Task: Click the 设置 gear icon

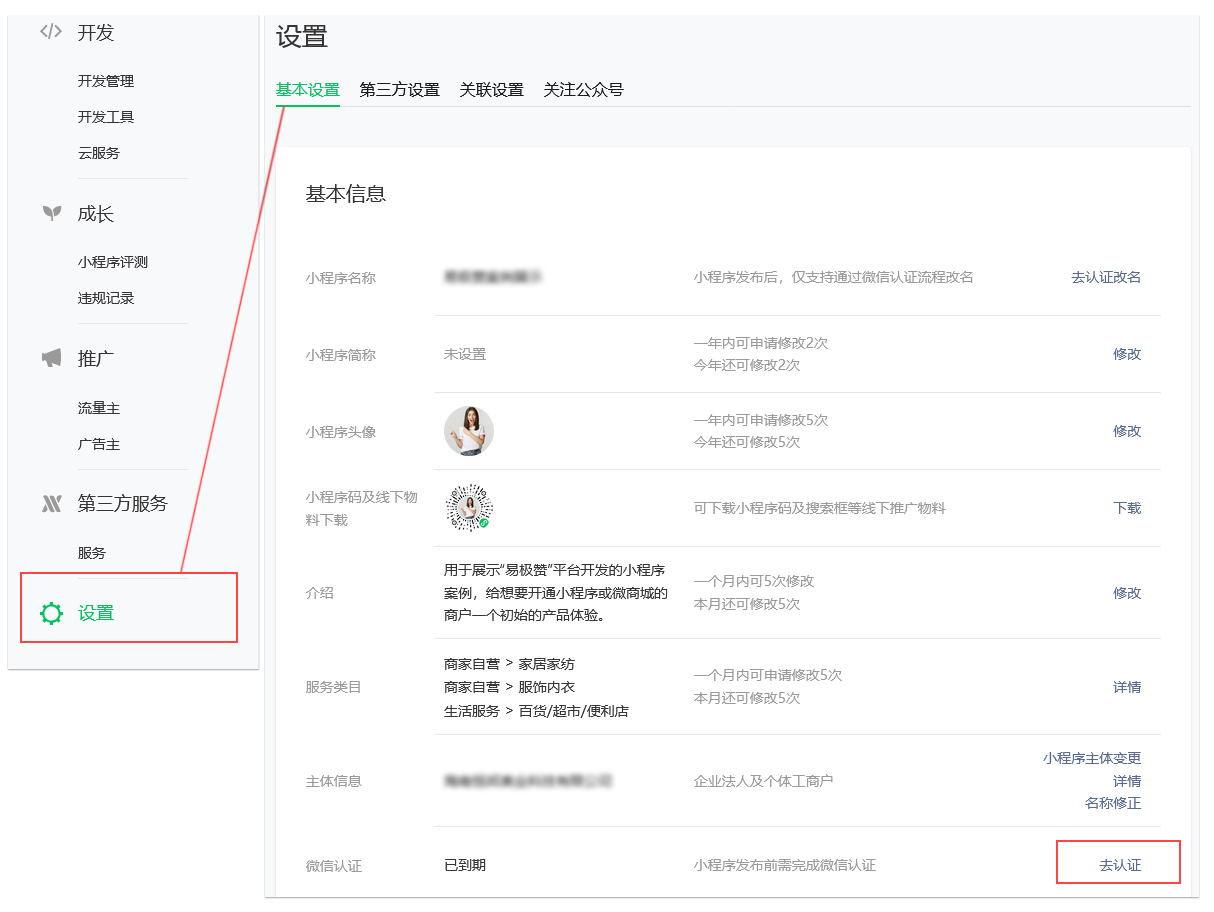Action: (x=51, y=613)
